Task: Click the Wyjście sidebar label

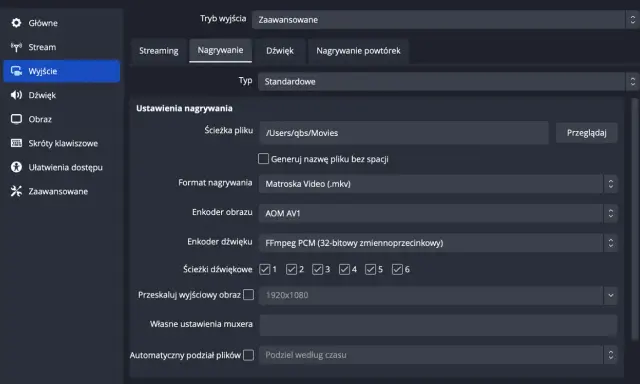Action: click(43, 71)
